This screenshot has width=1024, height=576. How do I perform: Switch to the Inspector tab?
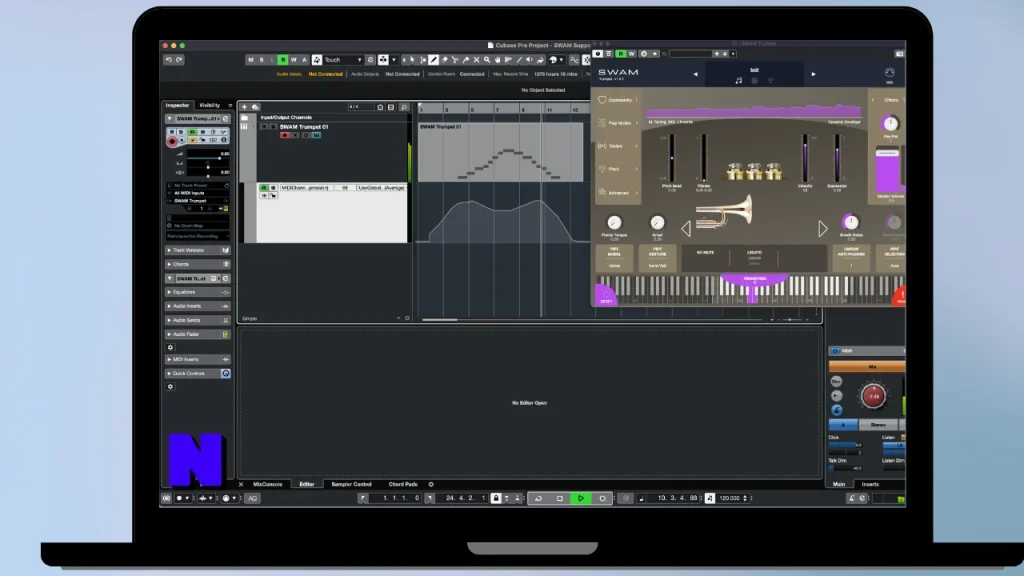(x=177, y=105)
